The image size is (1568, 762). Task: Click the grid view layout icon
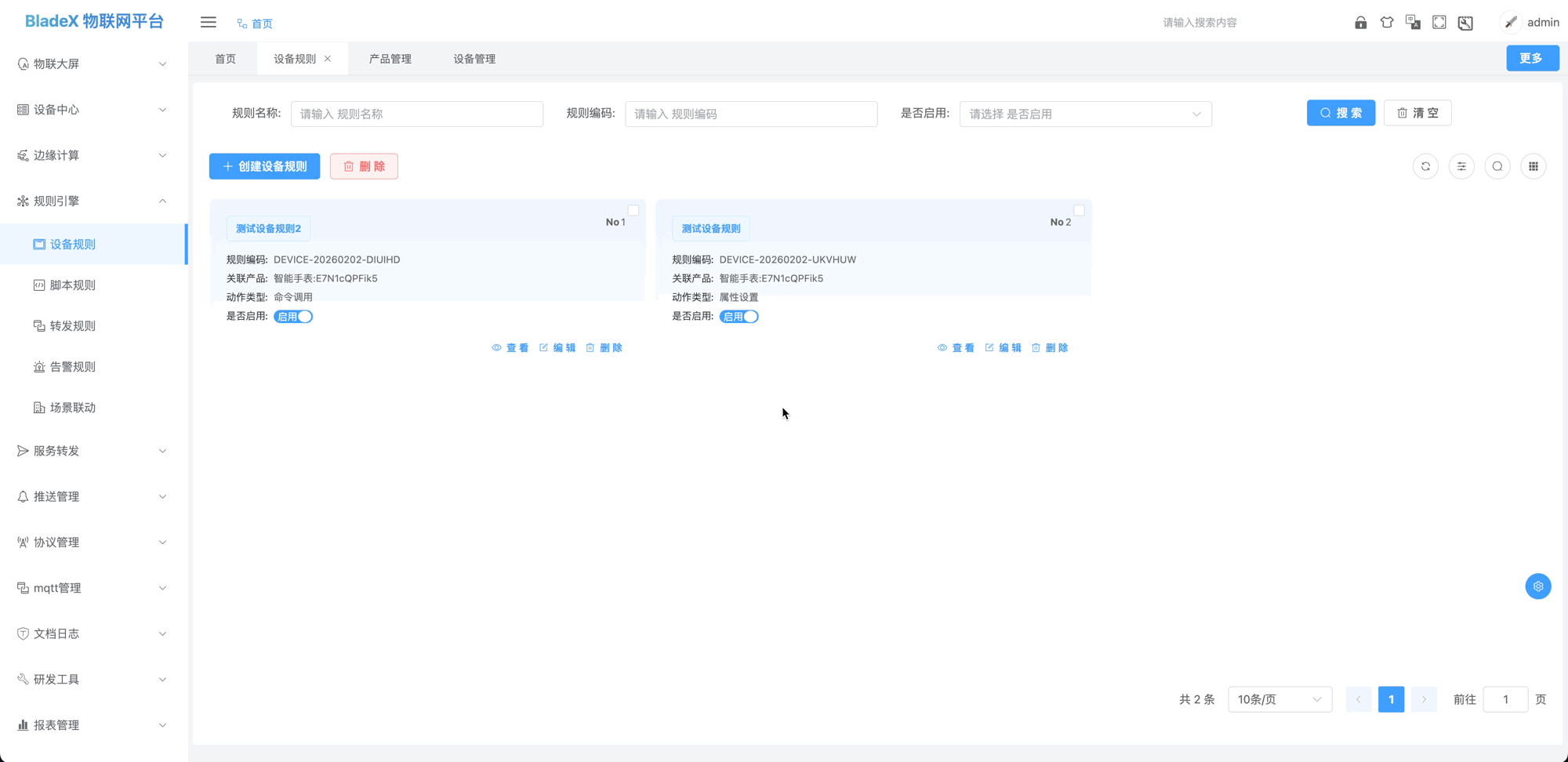pyautogui.click(x=1534, y=166)
